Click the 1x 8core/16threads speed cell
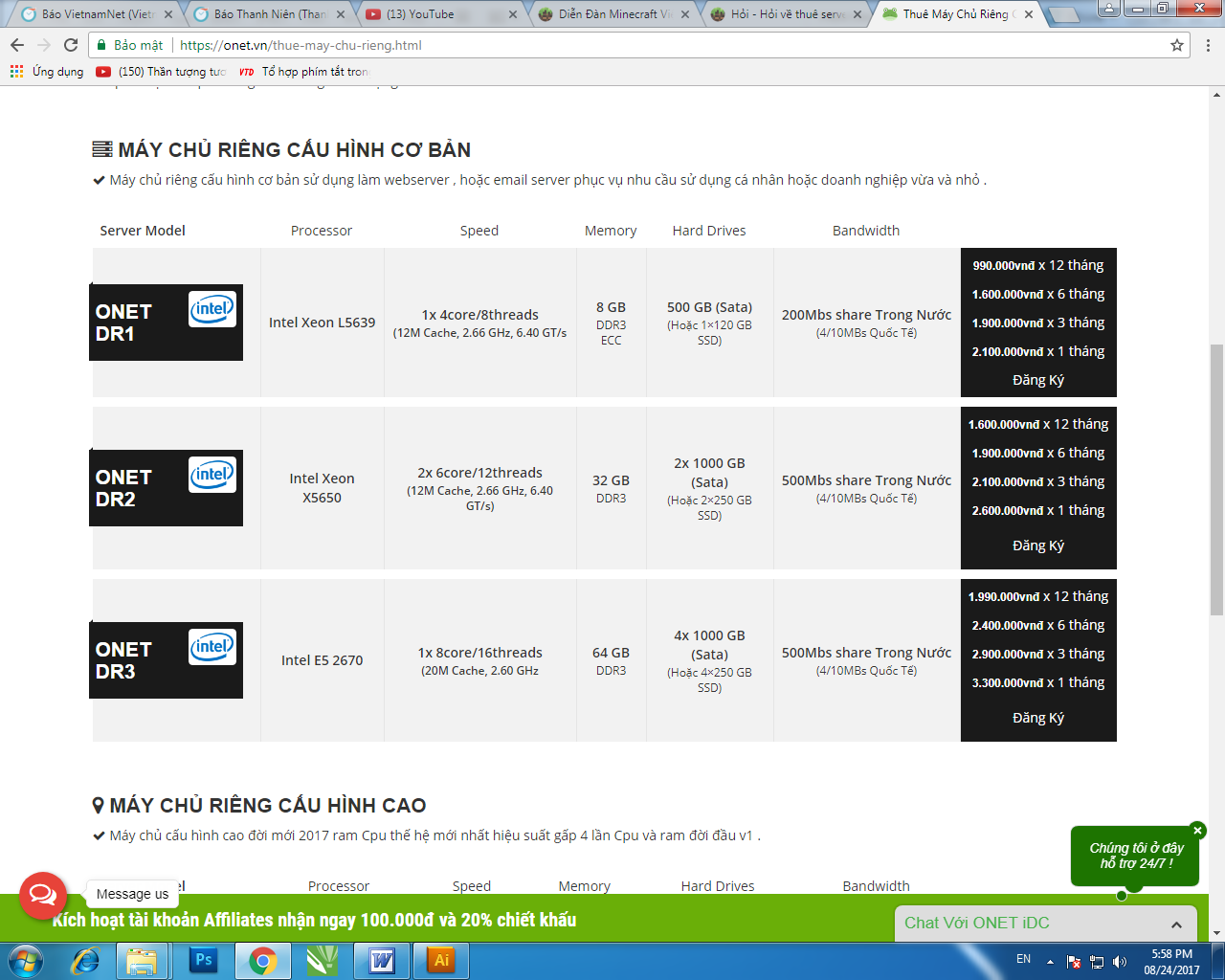Screen dimensions: 1225x980 (480, 660)
